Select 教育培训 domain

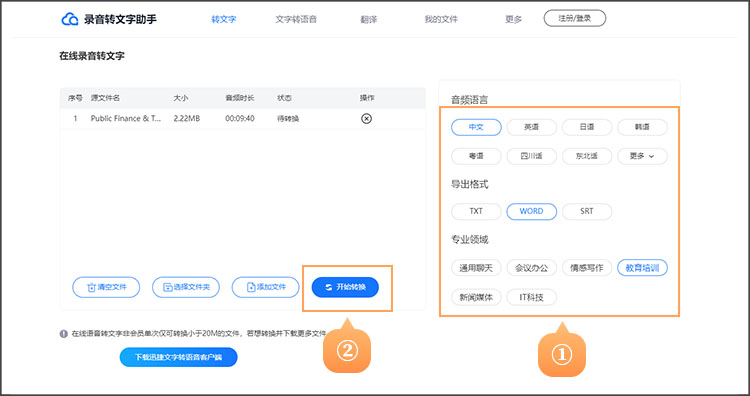643,268
